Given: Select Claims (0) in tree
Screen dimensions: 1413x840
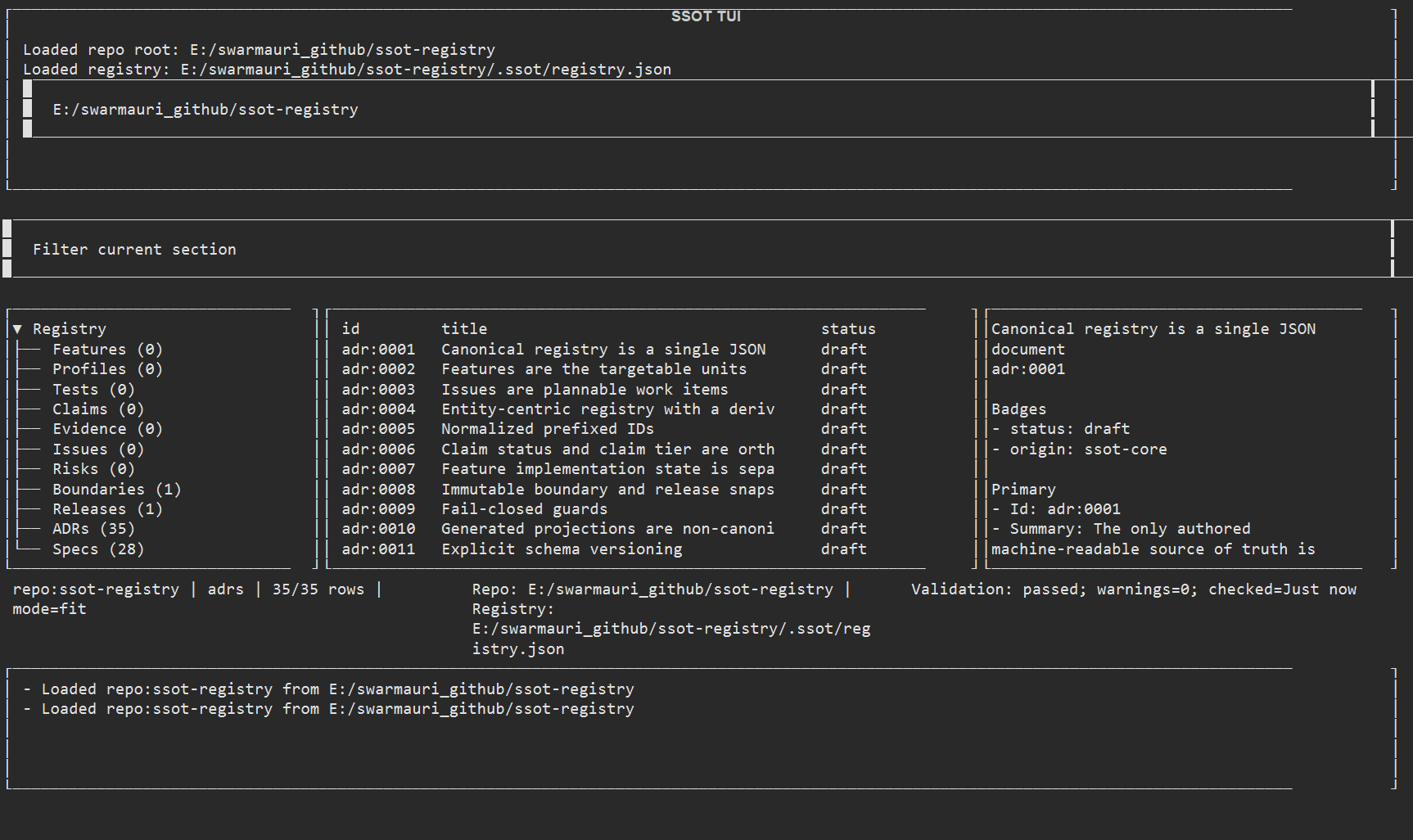Looking at the screenshot, I should (98, 409).
